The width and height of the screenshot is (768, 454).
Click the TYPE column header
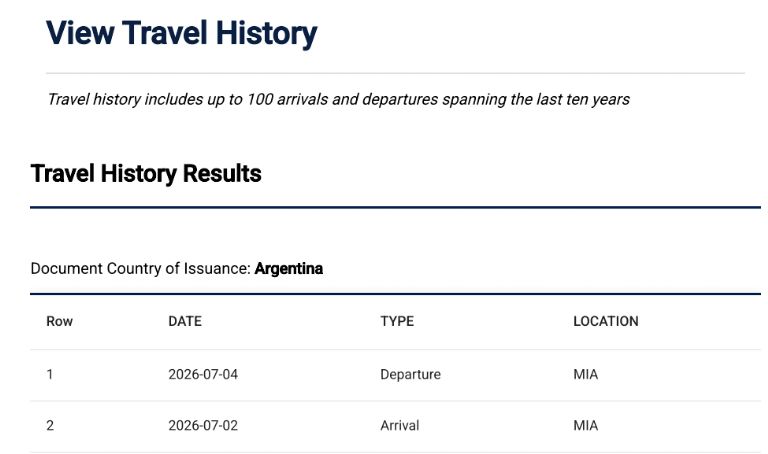[x=397, y=321]
